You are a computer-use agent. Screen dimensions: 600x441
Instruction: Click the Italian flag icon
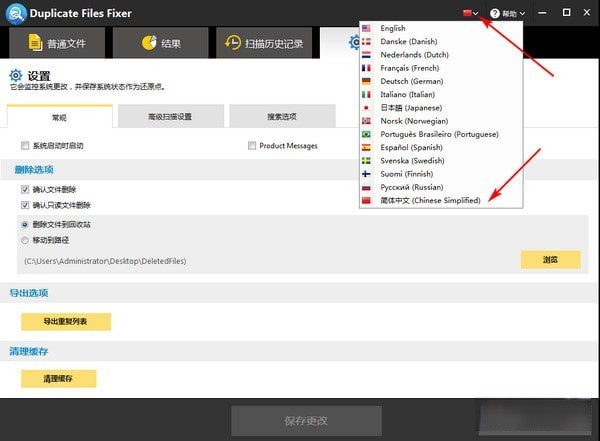click(x=366, y=95)
